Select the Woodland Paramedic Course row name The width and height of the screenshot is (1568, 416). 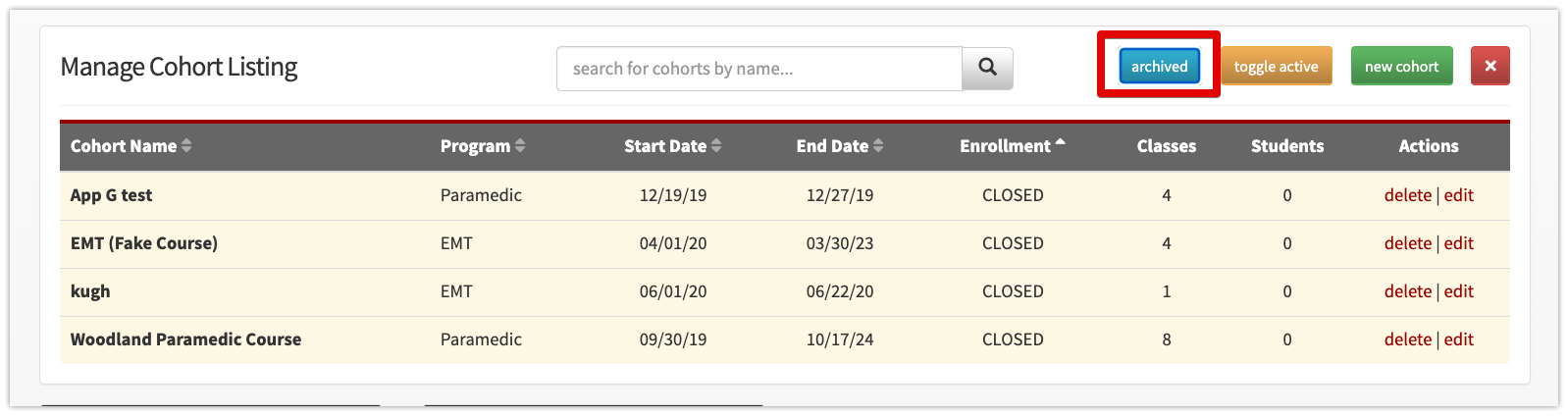185,339
